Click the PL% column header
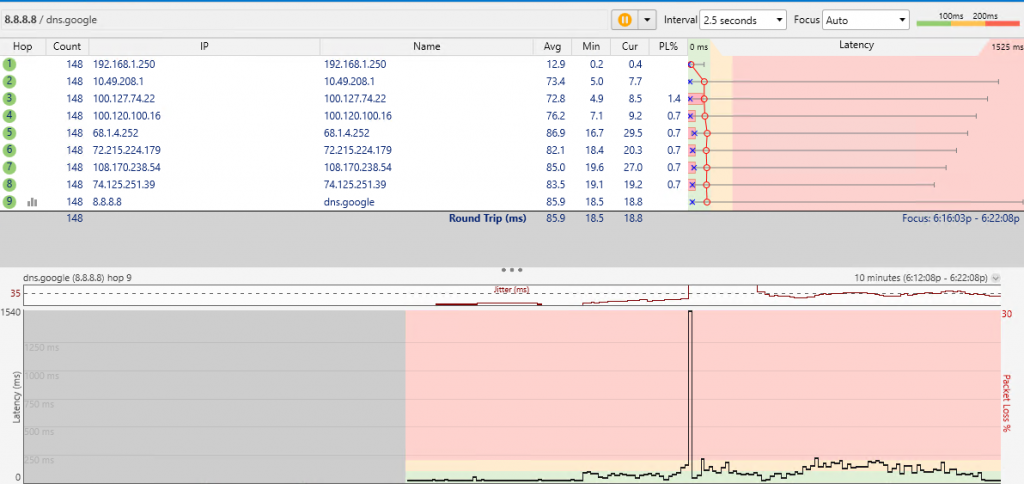The width and height of the screenshot is (1024, 484). click(668, 46)
